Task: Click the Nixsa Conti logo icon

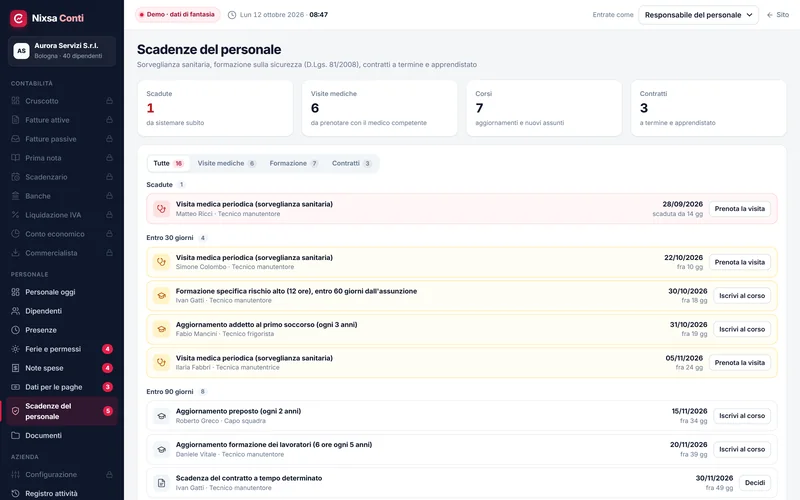Action: 18,18
